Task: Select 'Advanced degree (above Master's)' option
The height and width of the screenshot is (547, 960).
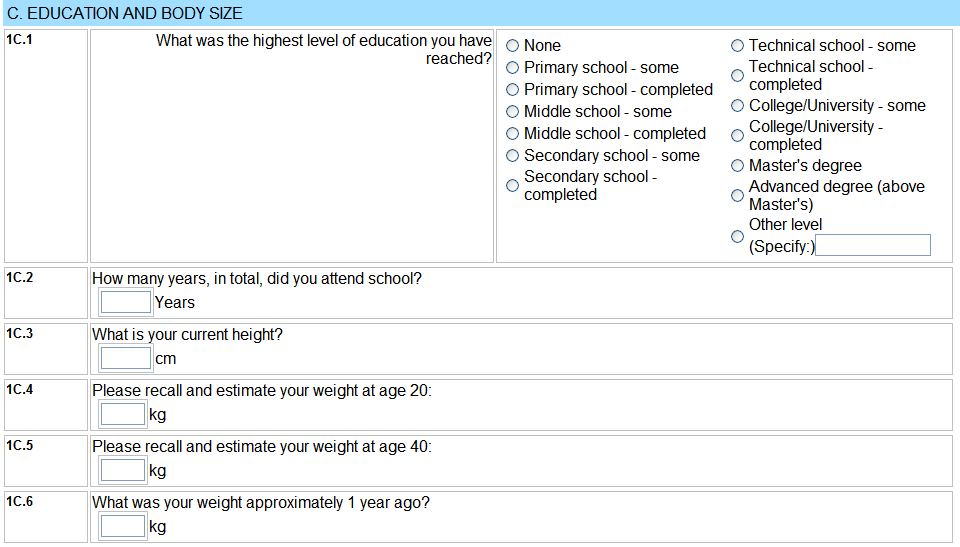Action: [x=738, y=196]
